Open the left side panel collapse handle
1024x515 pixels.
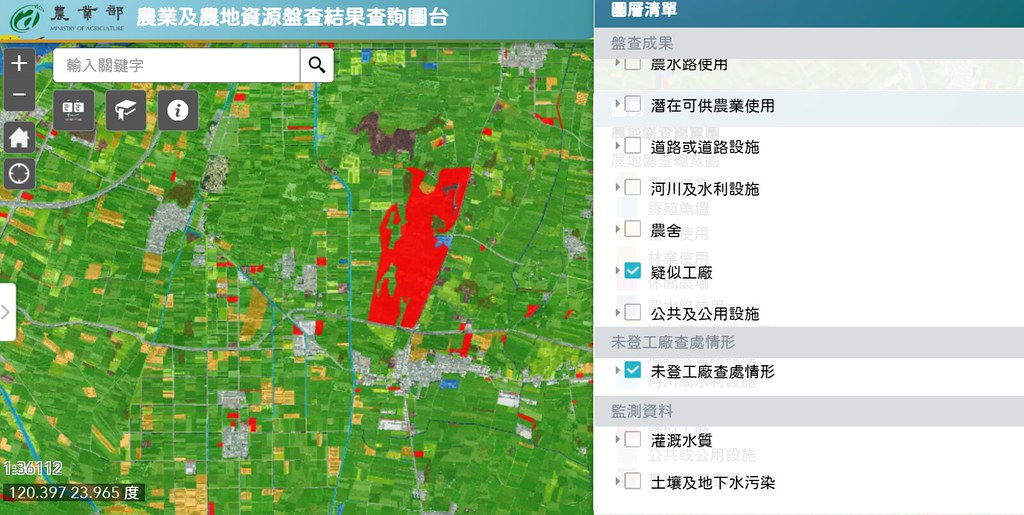tap(7, 312)
